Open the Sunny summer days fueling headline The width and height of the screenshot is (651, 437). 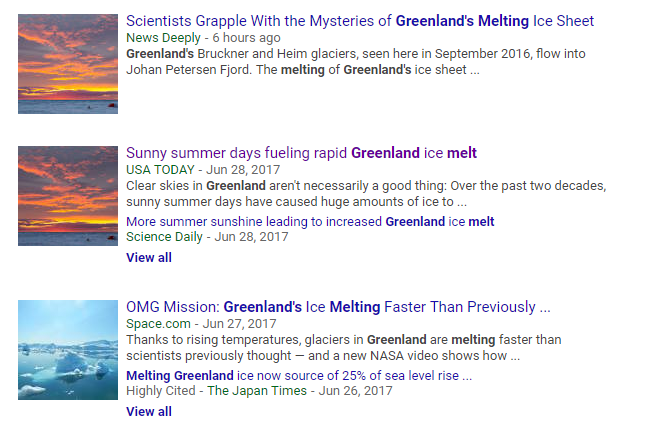click(301, 153)
